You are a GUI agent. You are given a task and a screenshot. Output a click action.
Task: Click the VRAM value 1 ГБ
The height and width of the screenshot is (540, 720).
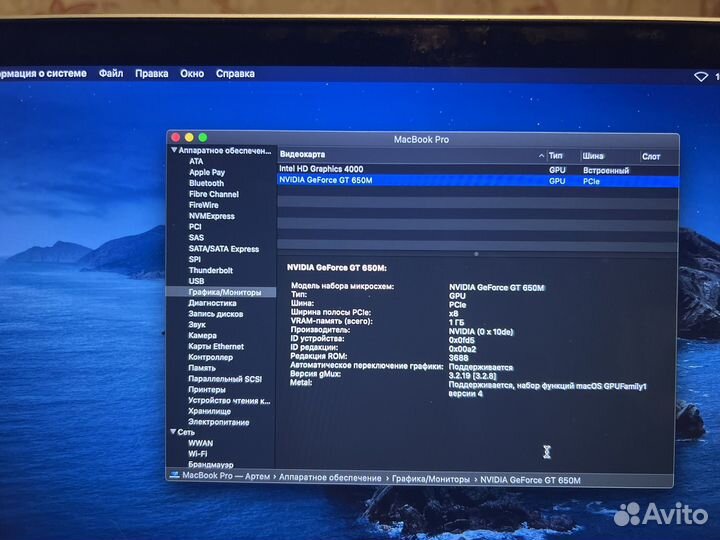456,322
